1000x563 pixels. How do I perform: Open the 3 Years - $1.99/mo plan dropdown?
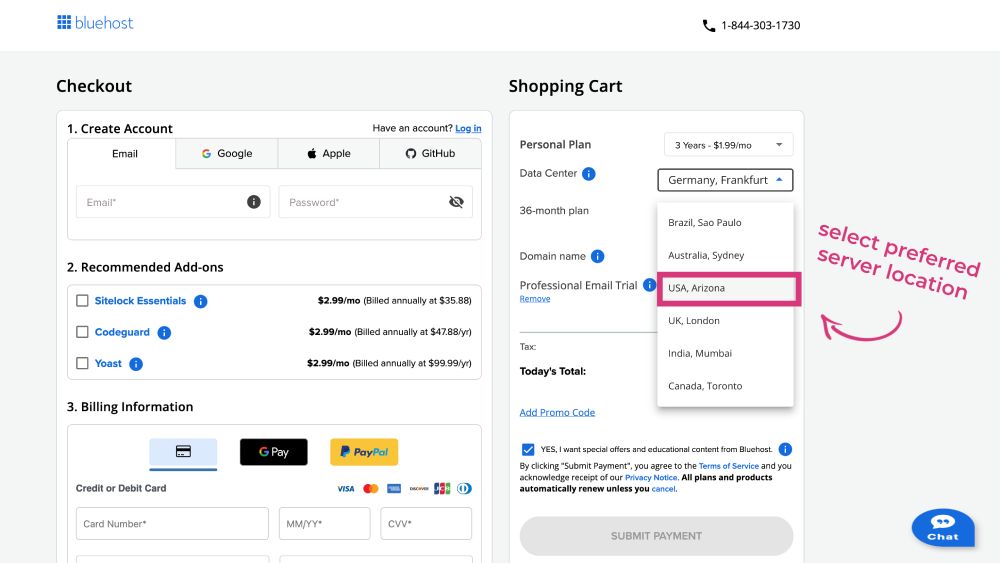coord(728,145)
